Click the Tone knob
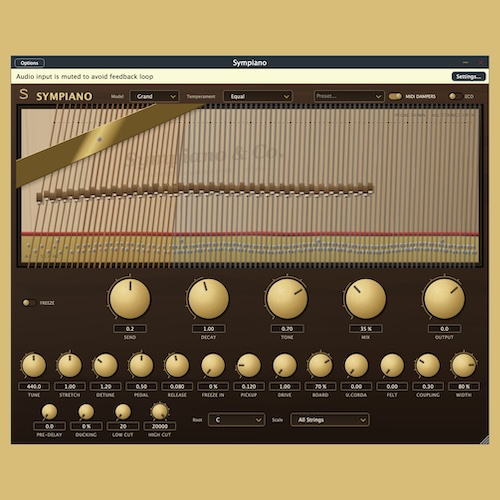This screenshot has width=500, height=500. click(x=287, y=299)
